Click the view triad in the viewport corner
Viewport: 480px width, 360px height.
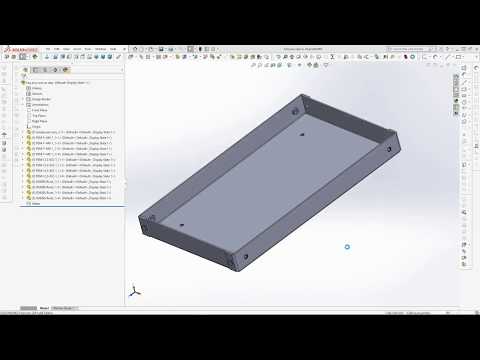tap(134, 292)
